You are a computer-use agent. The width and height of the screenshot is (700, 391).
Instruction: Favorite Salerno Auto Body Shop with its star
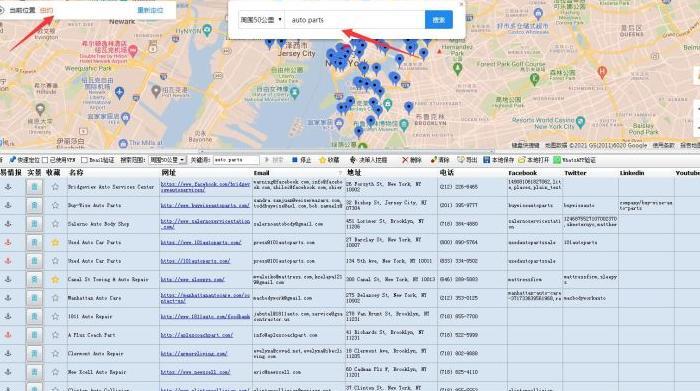[x=55, y=224]
